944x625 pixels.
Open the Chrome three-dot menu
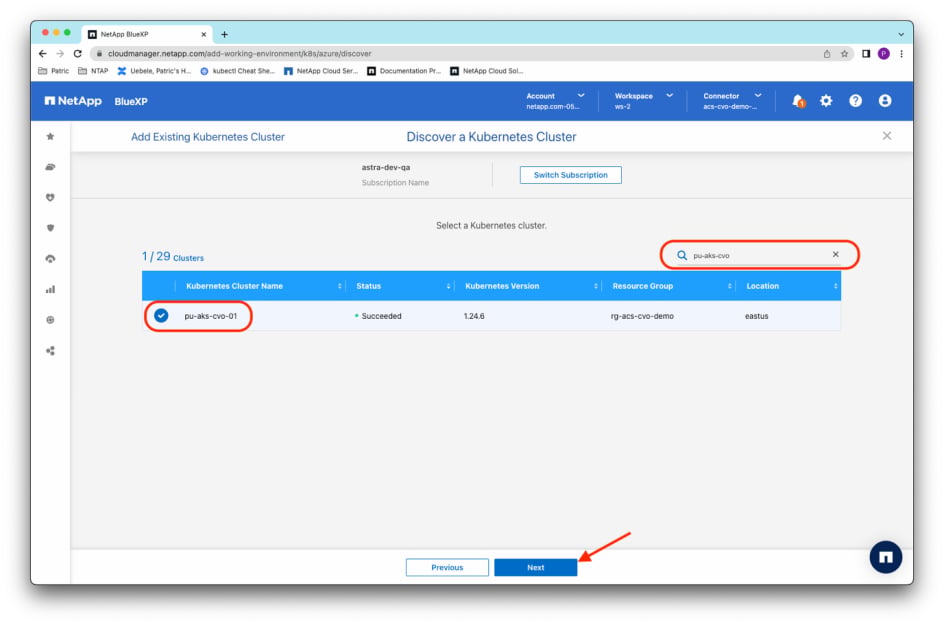901,54
